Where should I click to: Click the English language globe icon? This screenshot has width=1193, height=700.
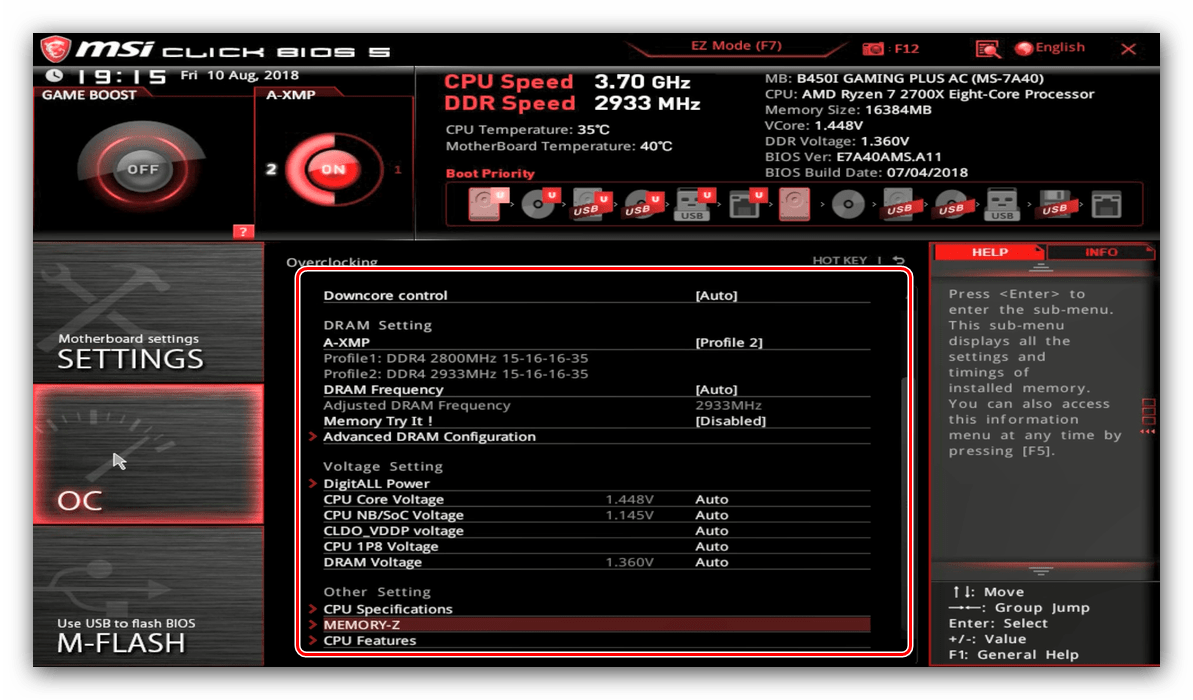coord(1023,48)
